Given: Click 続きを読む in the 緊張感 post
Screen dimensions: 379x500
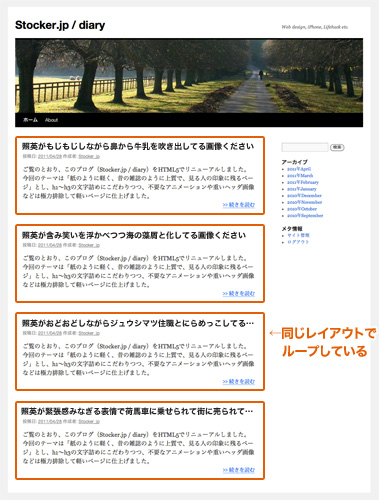Looking at the screenshot, I should (239, 470).
